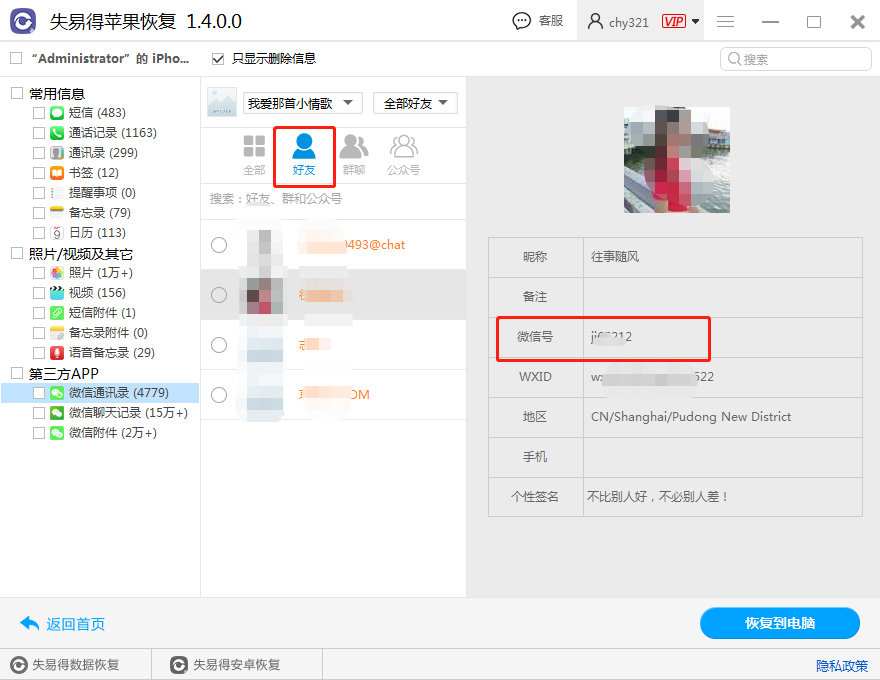Click 失易得安卓恢复 bottom link
This screenshot has height=680, width=880.
click(x=236, y=665)
